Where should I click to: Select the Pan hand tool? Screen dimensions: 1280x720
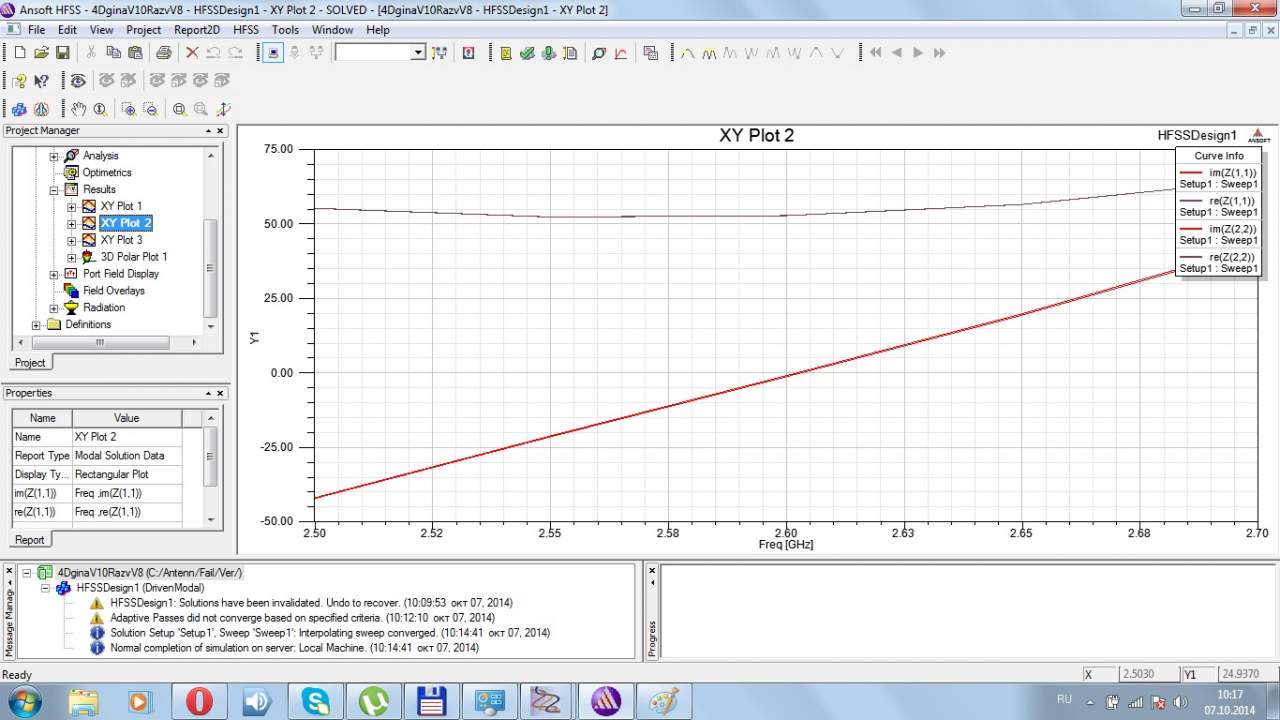[x=79, y=109]
